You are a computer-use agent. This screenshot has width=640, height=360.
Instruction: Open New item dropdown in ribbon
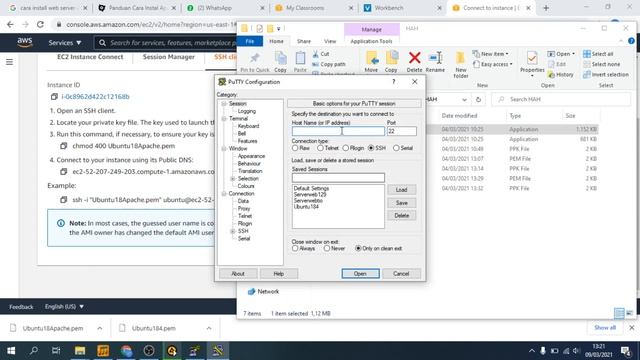pos(490,54)
